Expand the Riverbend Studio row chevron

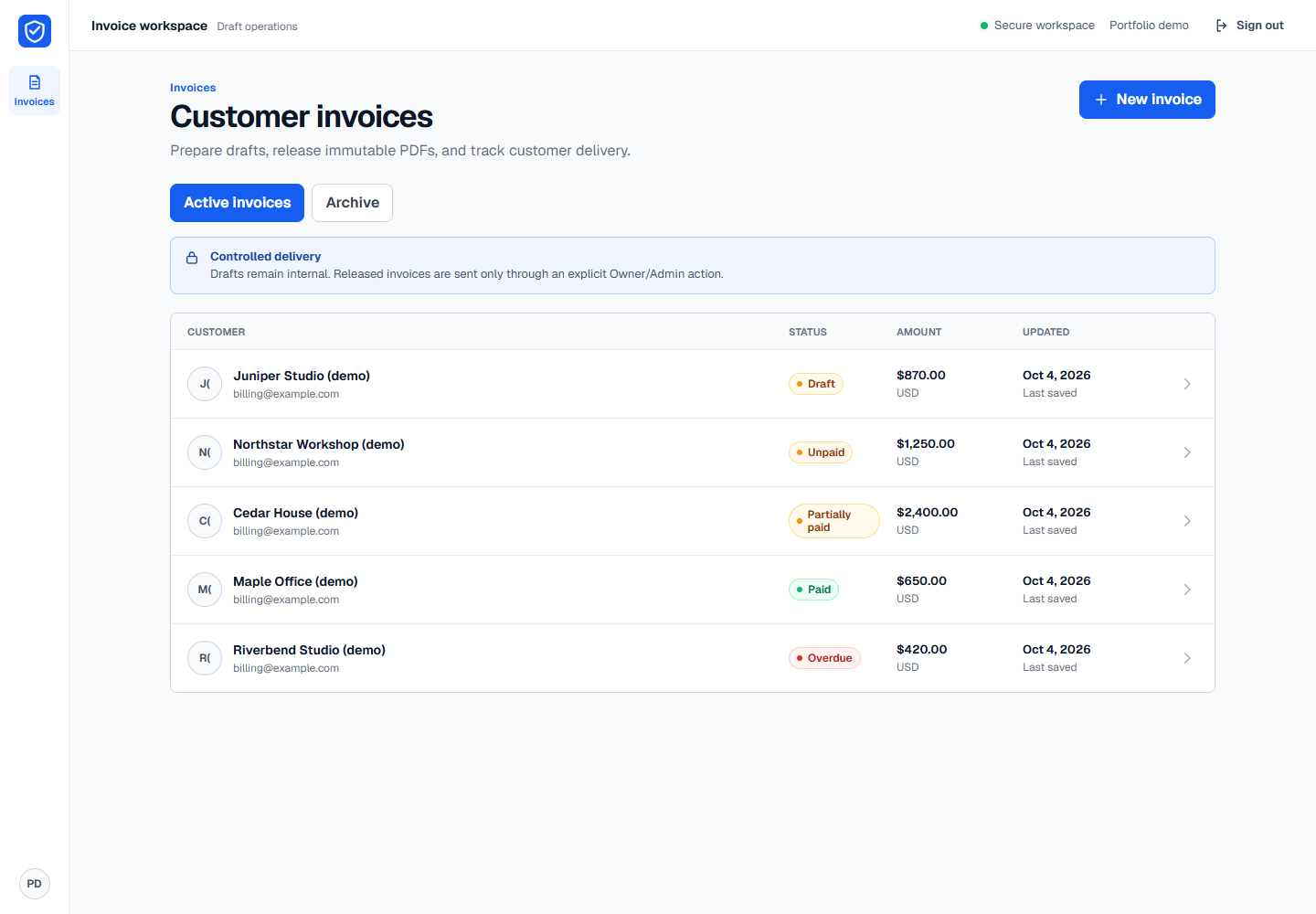pos(1187,658)
